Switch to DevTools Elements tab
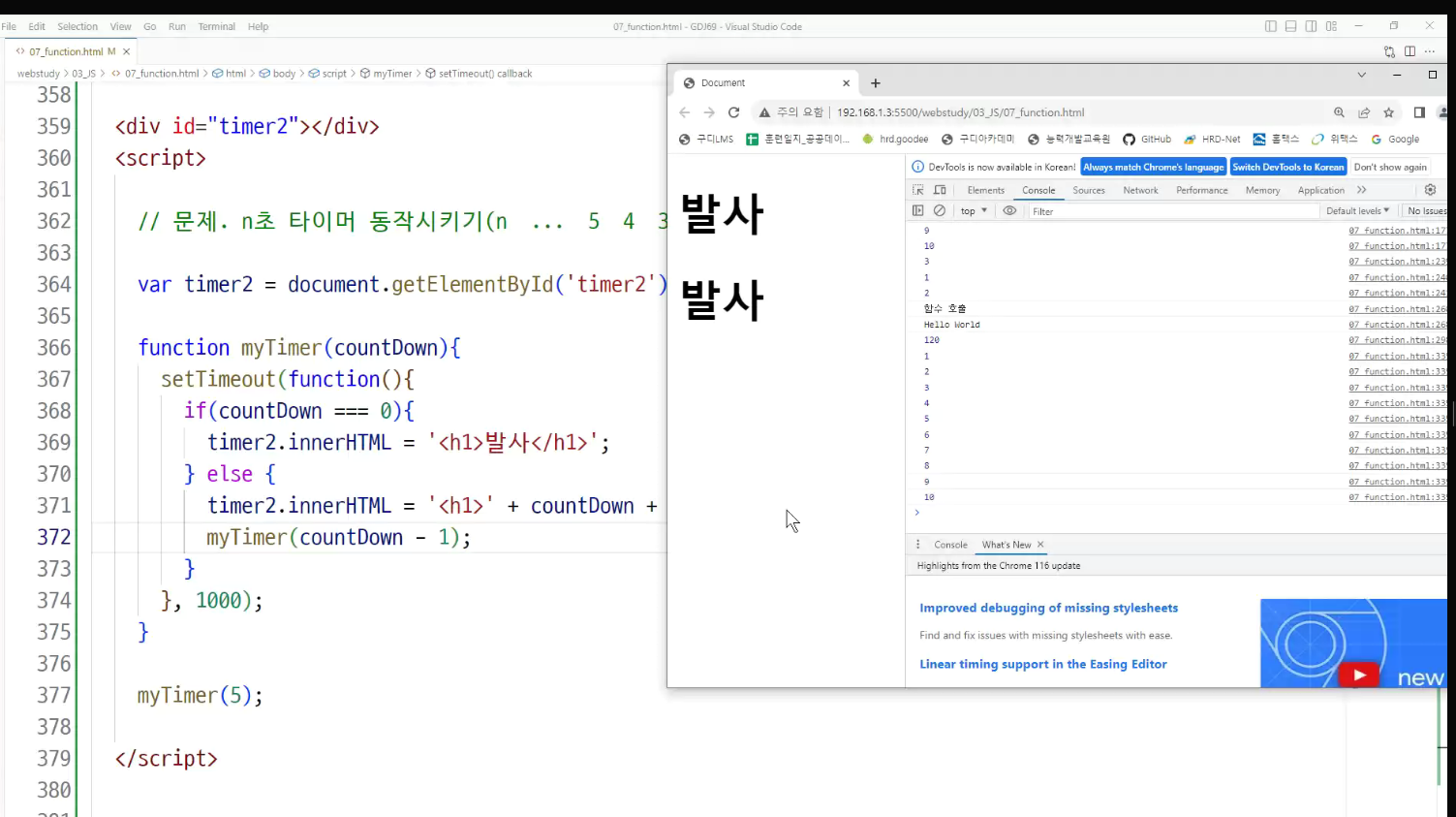 pyautogui.click(x=985, y=190)
